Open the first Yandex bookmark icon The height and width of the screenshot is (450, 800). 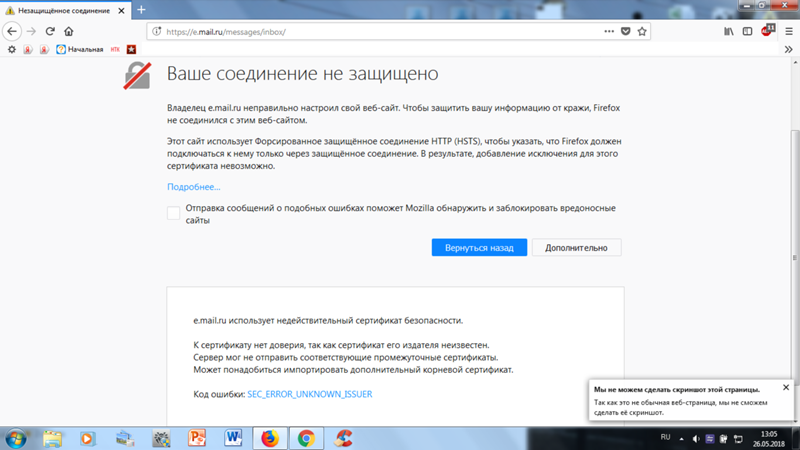pos(28,49)
